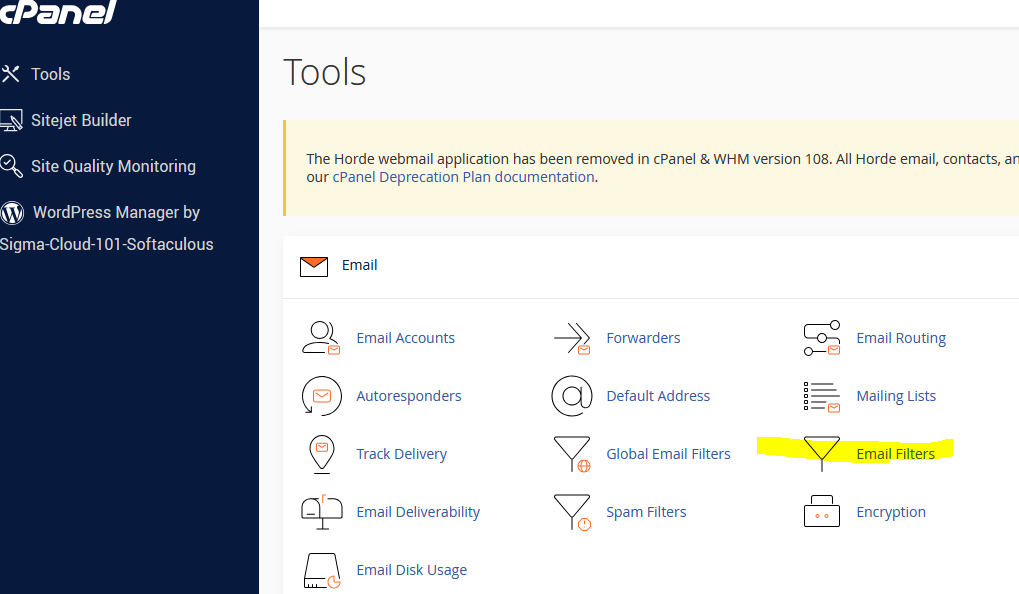Click the Email Deliverability mailbox icon

click(321, 512)
